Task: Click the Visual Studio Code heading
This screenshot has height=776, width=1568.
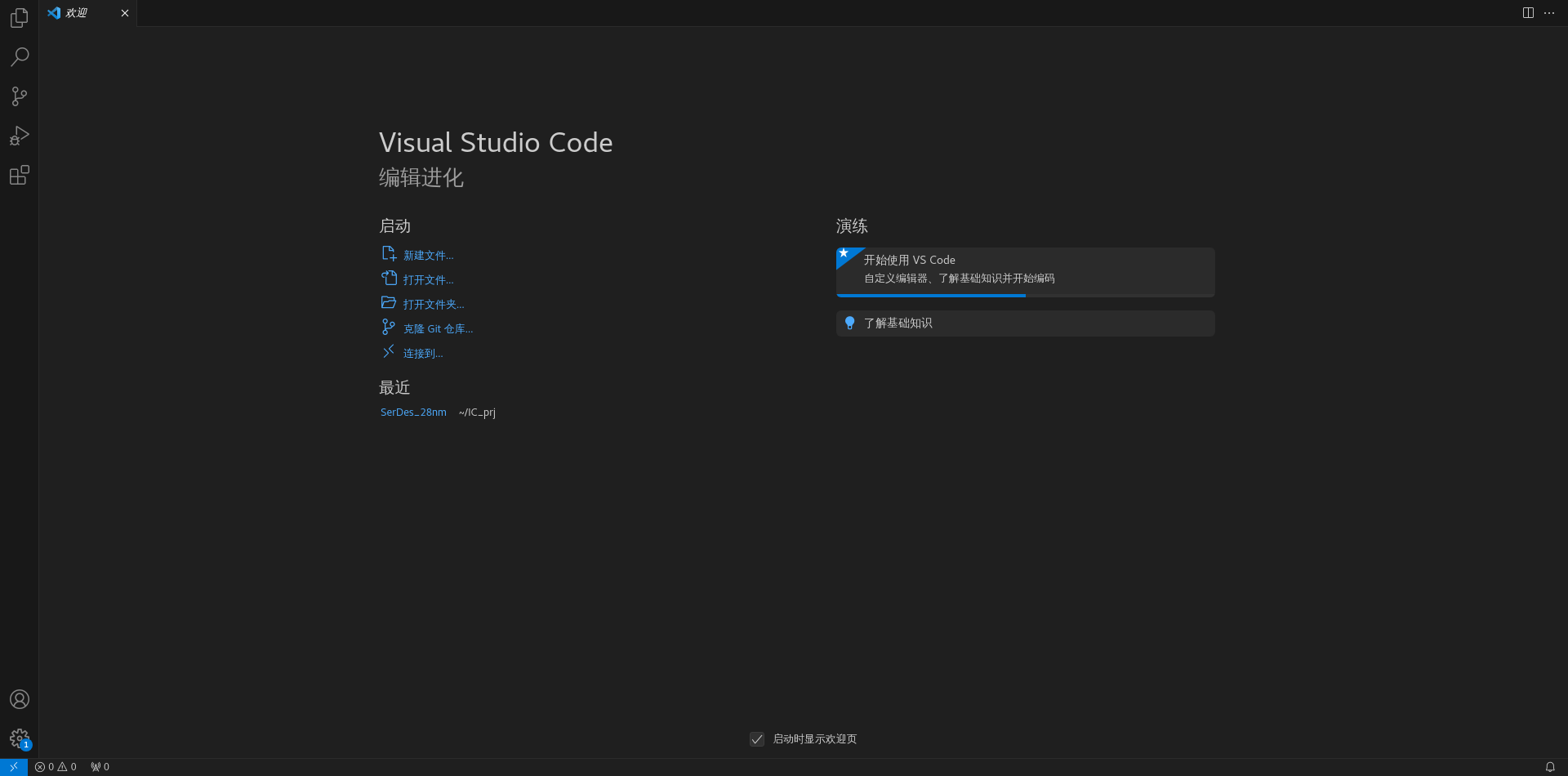Action: pyautogui.click(x=496, y=143)
